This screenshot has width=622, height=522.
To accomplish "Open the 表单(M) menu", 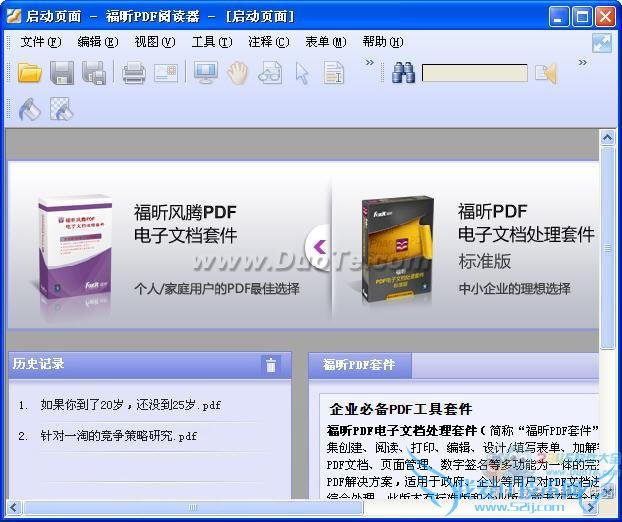I will pyautogui.click(x=326, y=42).
